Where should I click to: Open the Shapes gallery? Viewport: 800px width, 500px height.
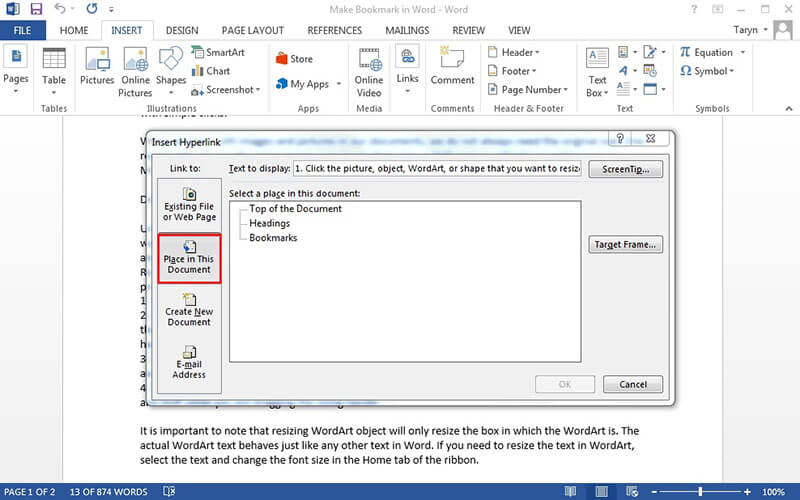click(x=170, y=70)
